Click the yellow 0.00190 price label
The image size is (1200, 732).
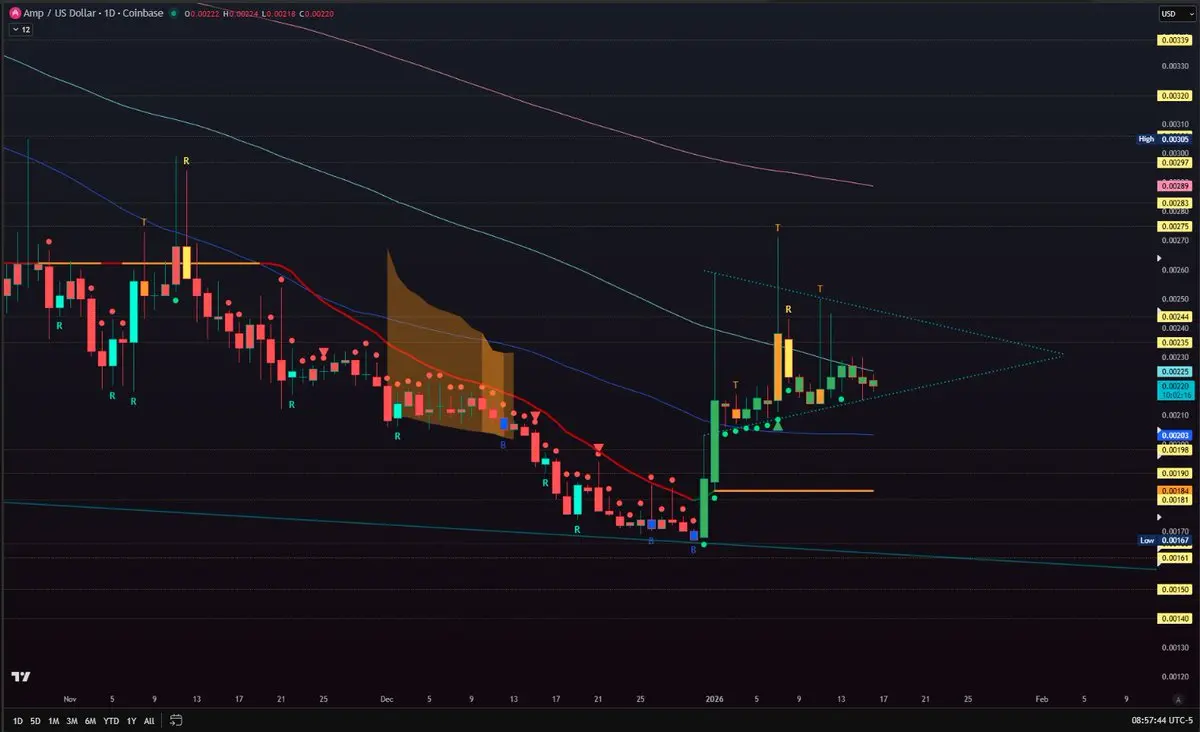pyautogui.click(x=1174, y=473)
